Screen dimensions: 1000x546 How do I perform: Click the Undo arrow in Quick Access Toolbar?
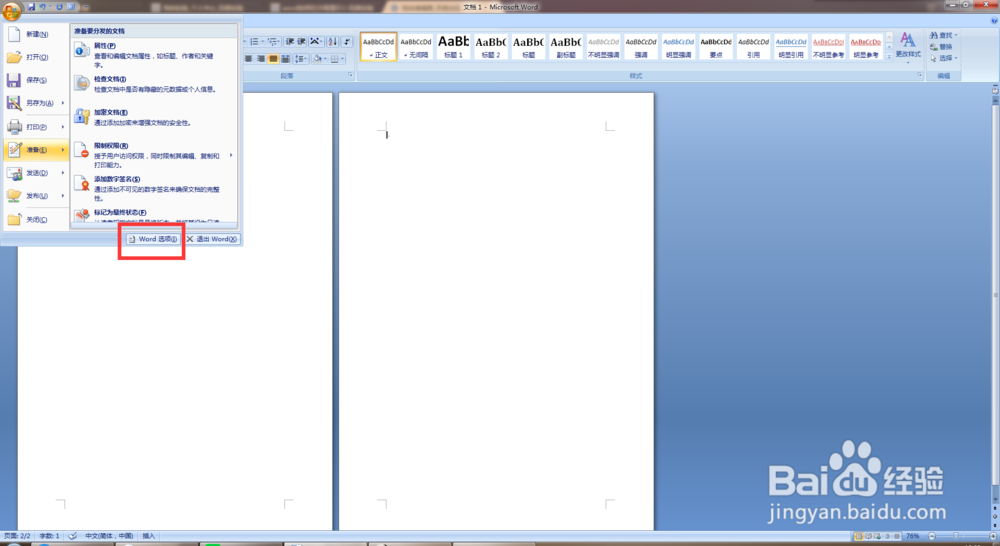(x=42, y=7)
